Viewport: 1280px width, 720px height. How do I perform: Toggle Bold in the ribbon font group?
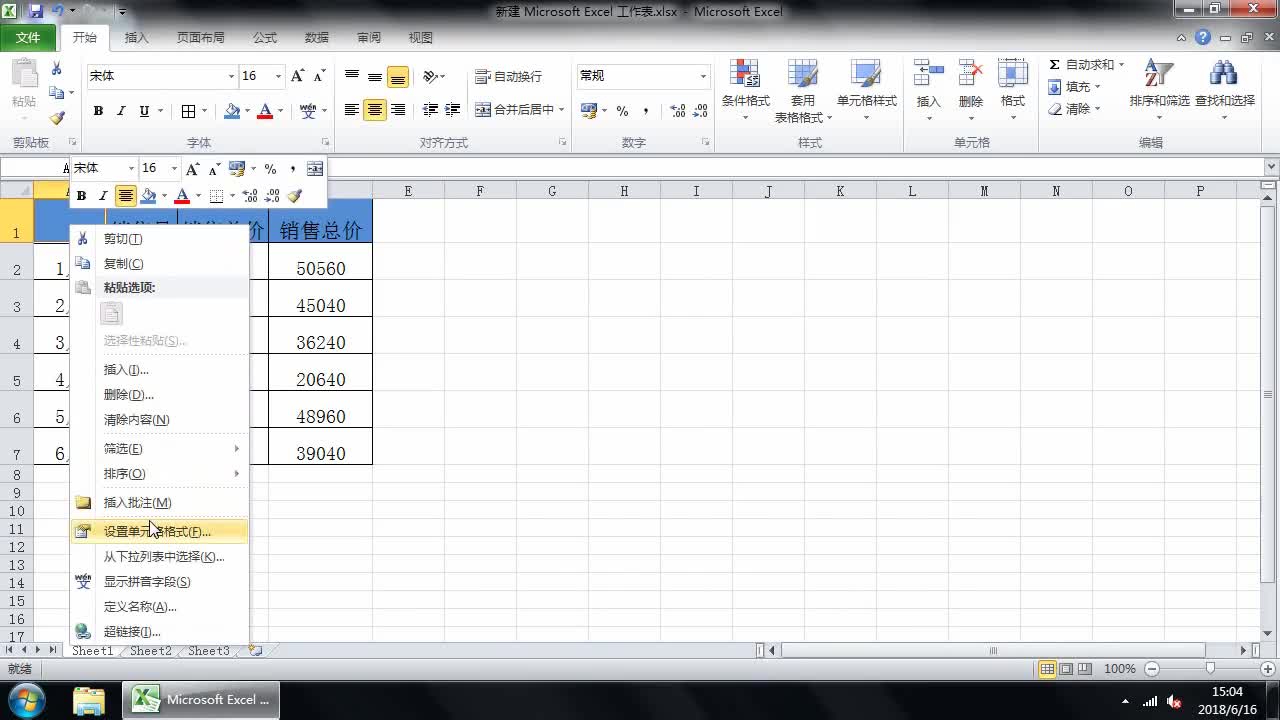coord(98,111)
